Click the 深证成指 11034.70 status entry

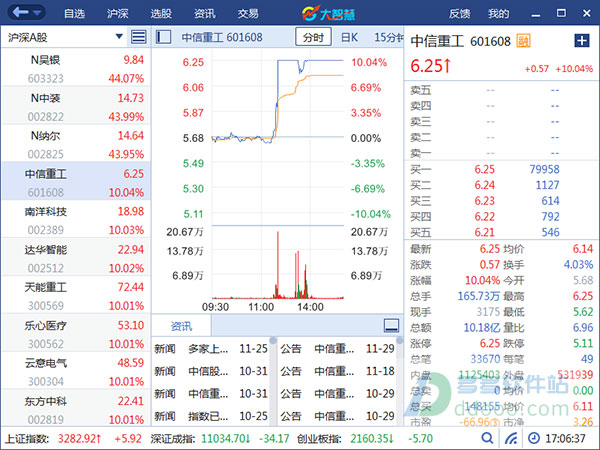[x=220, y=439]
